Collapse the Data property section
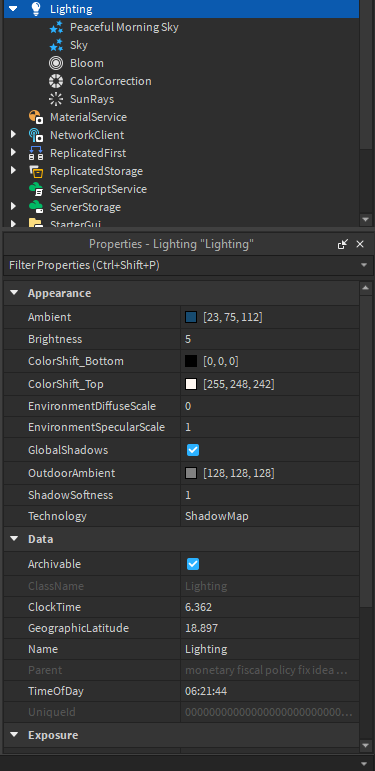This screenshot has height=771, width=375. pos(14,539)
